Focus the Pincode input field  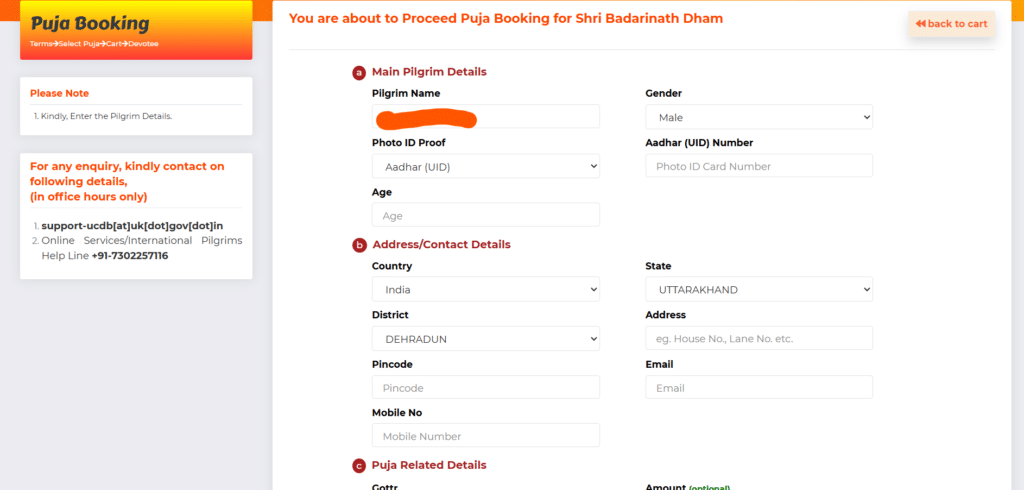486,387
